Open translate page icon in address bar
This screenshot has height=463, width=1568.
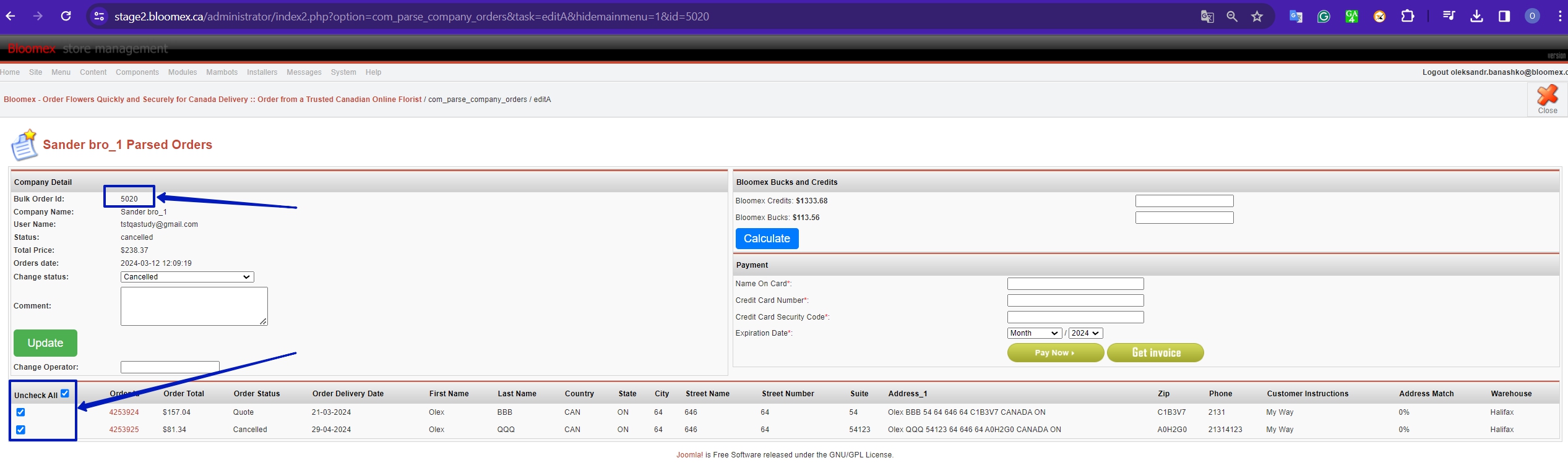point(1207,17)
